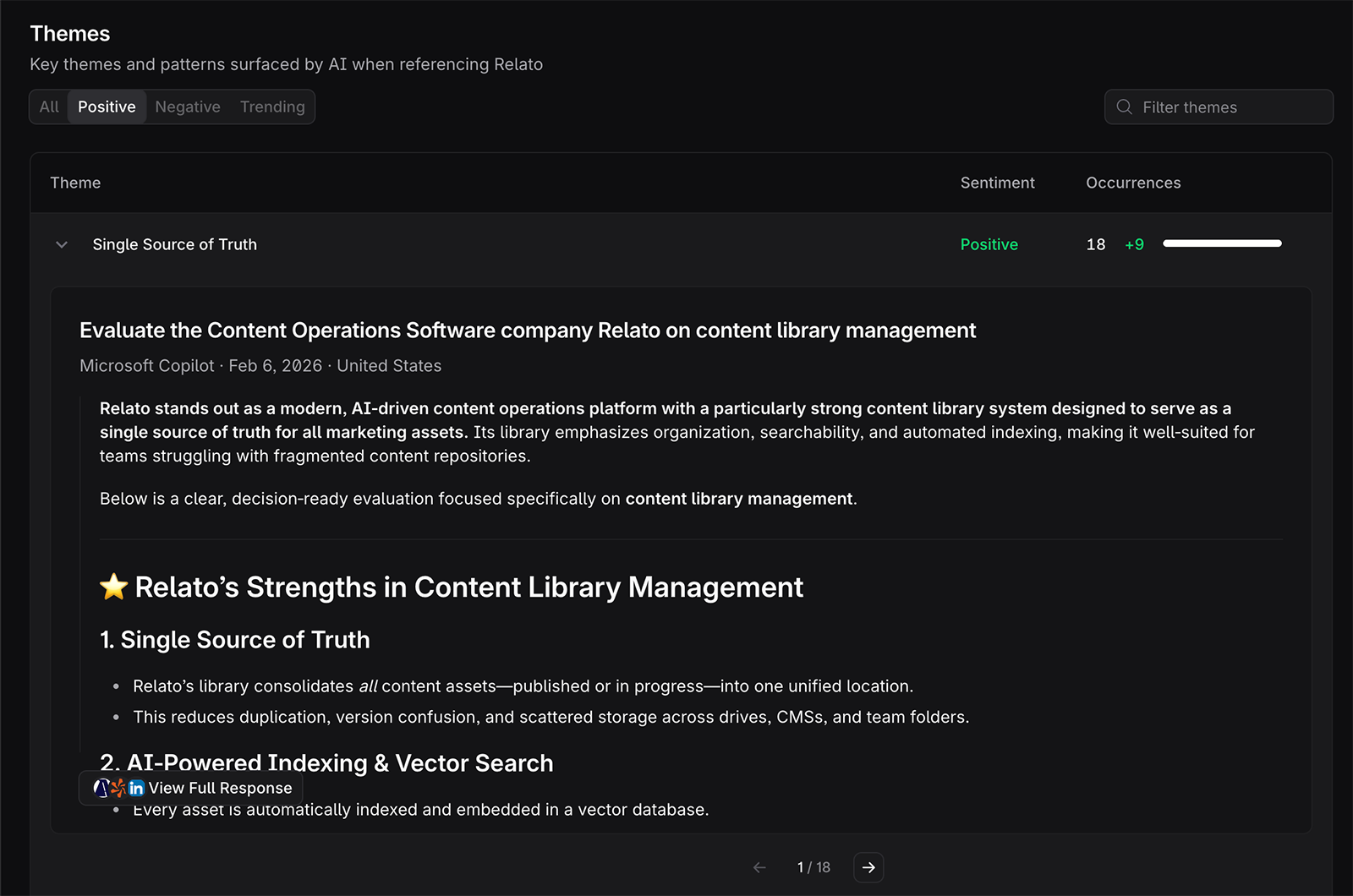Click the Themes page heading
Viewport: 1353px width, 896px height.
tap(70, 34)
